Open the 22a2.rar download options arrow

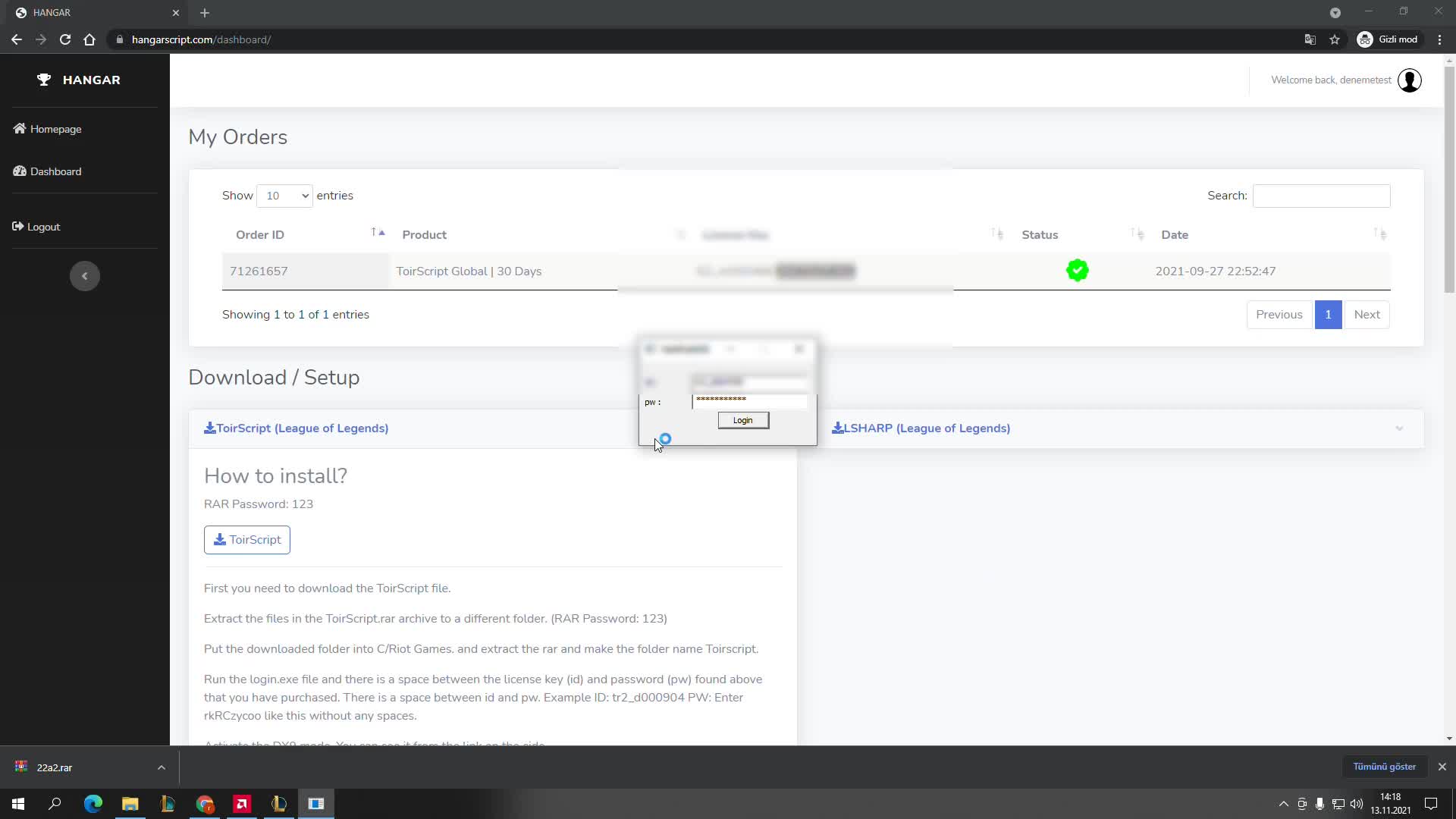click(x=162, y=767)
